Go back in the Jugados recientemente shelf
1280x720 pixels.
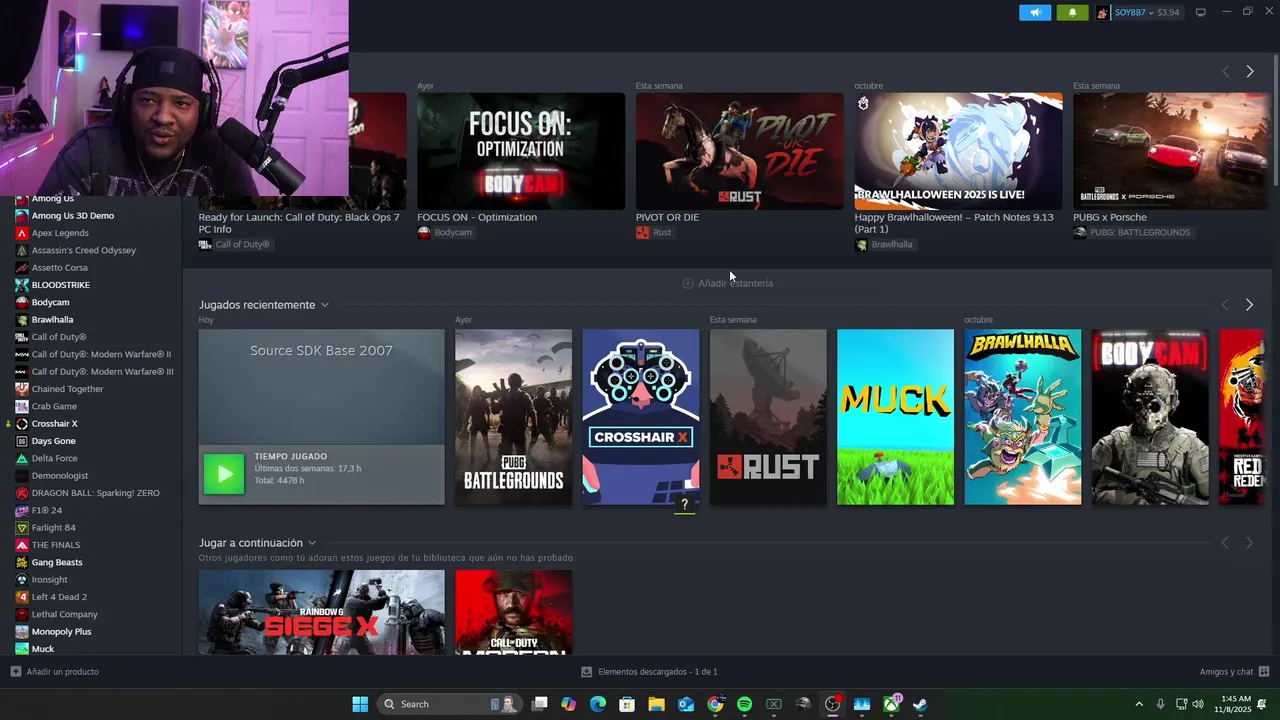tap(1225, 304)
